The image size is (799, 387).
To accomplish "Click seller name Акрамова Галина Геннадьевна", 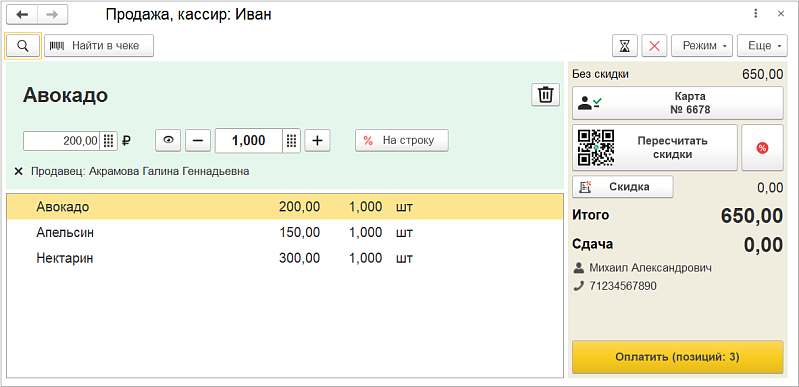I will coord(169,172).
